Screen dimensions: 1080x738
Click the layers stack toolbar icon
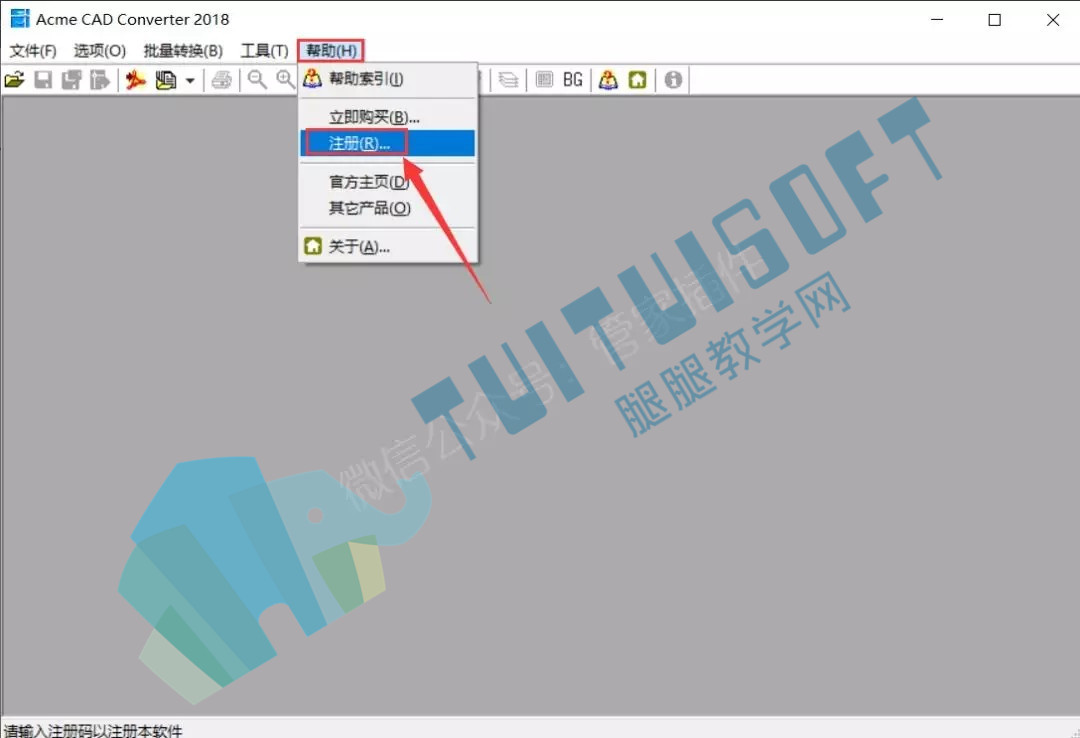[508, 80]
